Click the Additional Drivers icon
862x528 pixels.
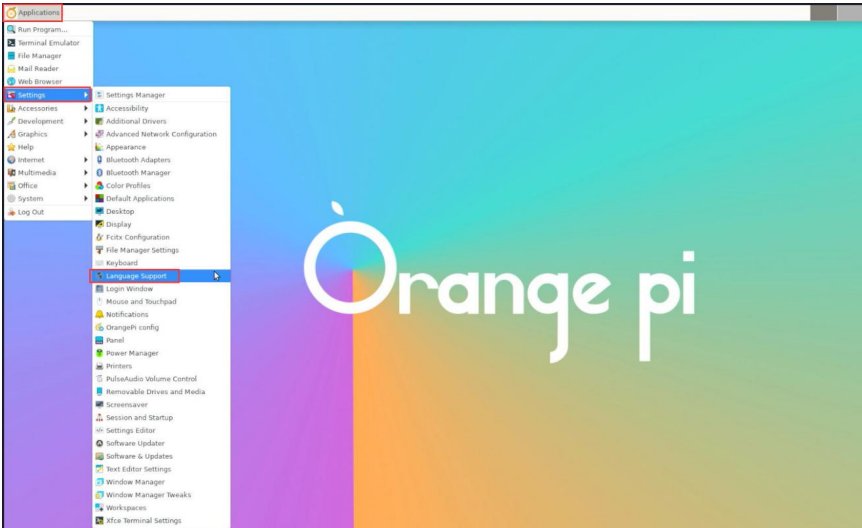[100, 121]
